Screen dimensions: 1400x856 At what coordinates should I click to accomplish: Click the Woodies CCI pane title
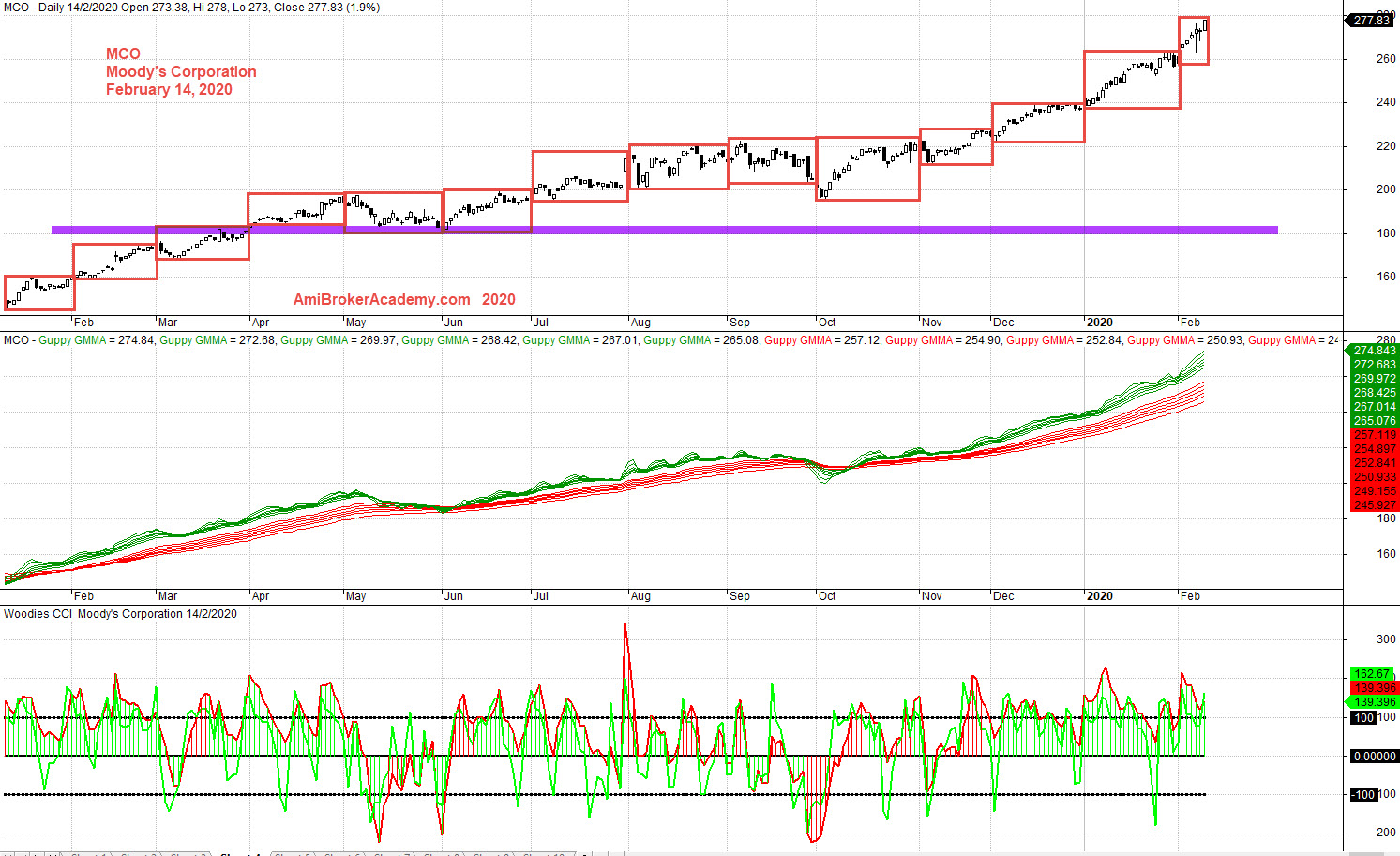[x=120, y=614]
